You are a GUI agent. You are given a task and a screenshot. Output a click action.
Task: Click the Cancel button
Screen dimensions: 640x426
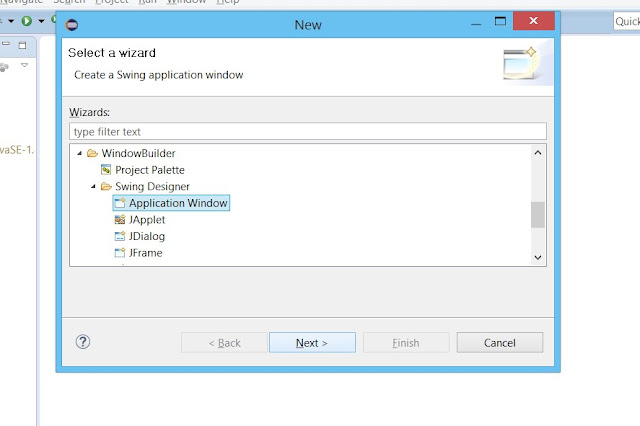point(500,343)
